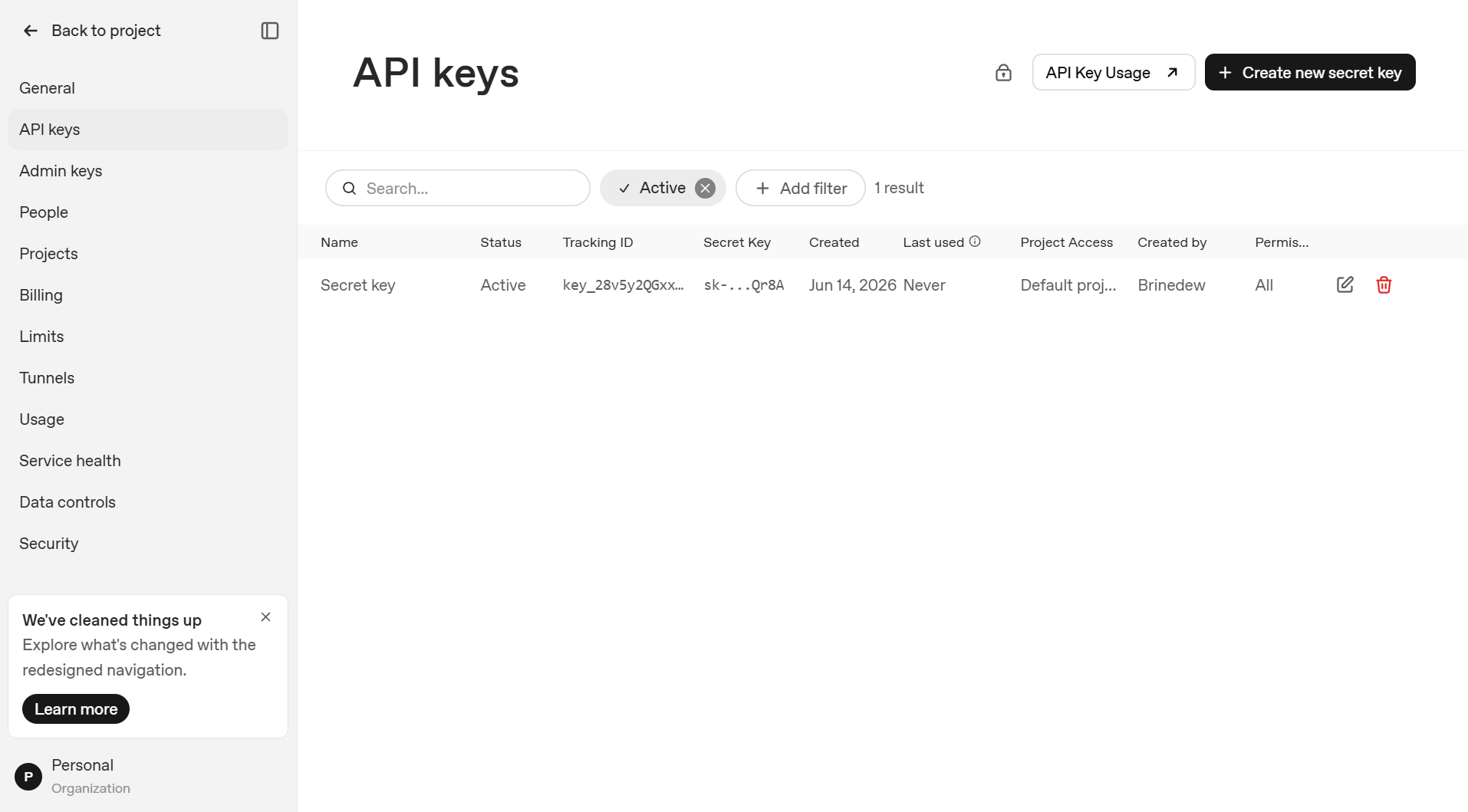Click the 'Secret key' name cell

(x=358, y=285)
